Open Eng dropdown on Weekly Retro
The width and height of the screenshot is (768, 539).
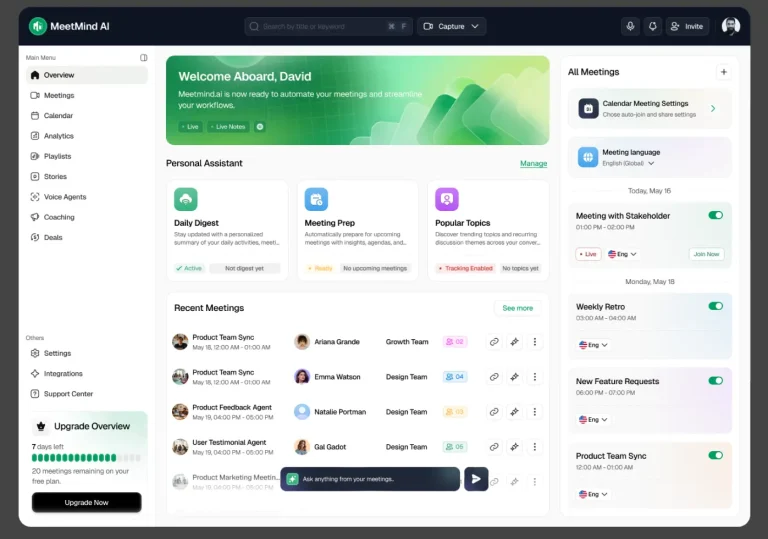pos(593,345)
